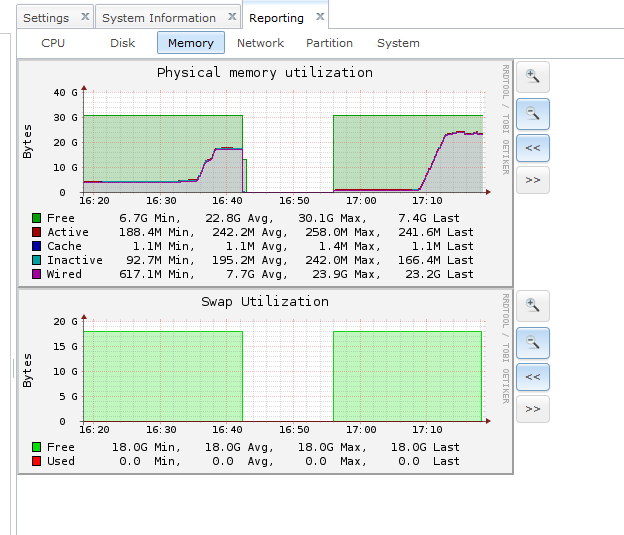
Task: Zoom out on Physical memory utilization graph
Action: pyautogui.click(x=533, y=112)
